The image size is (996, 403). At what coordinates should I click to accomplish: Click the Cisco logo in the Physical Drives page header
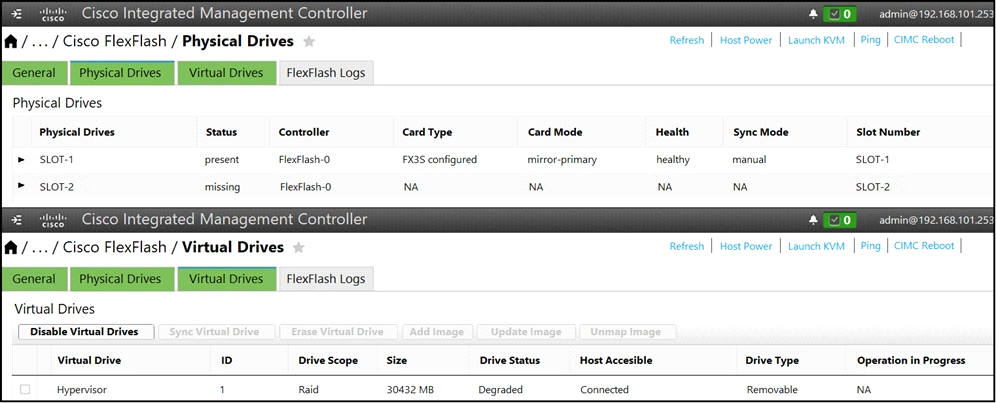point(53,14)
